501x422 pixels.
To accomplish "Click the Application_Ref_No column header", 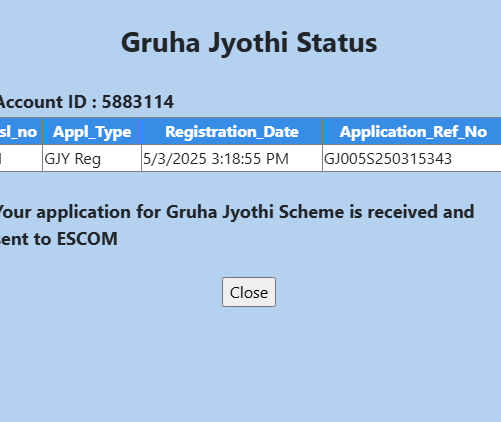I will tap(412, 131).
